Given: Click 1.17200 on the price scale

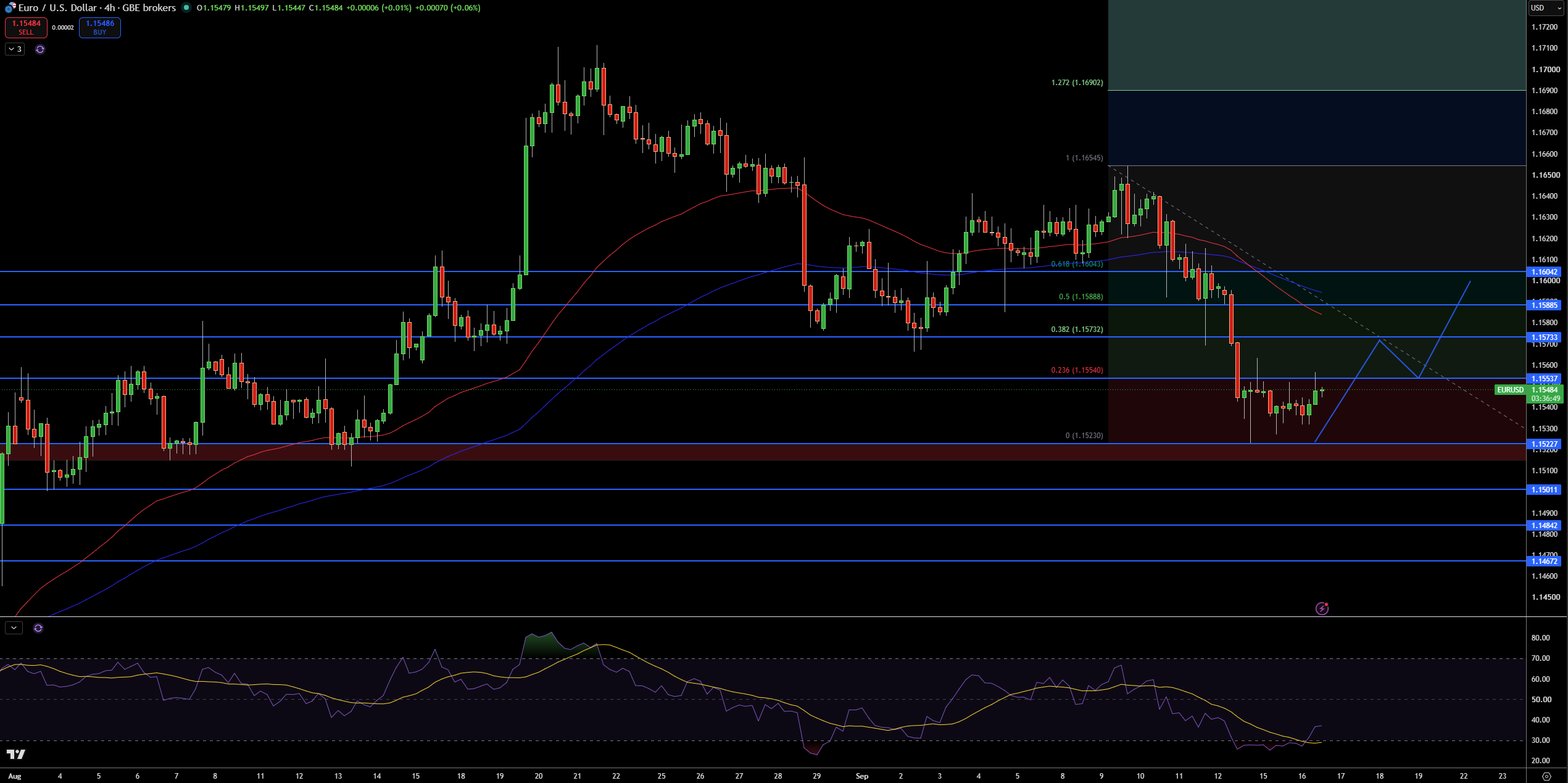Looking at the screenshot, I should [1545, 27].
